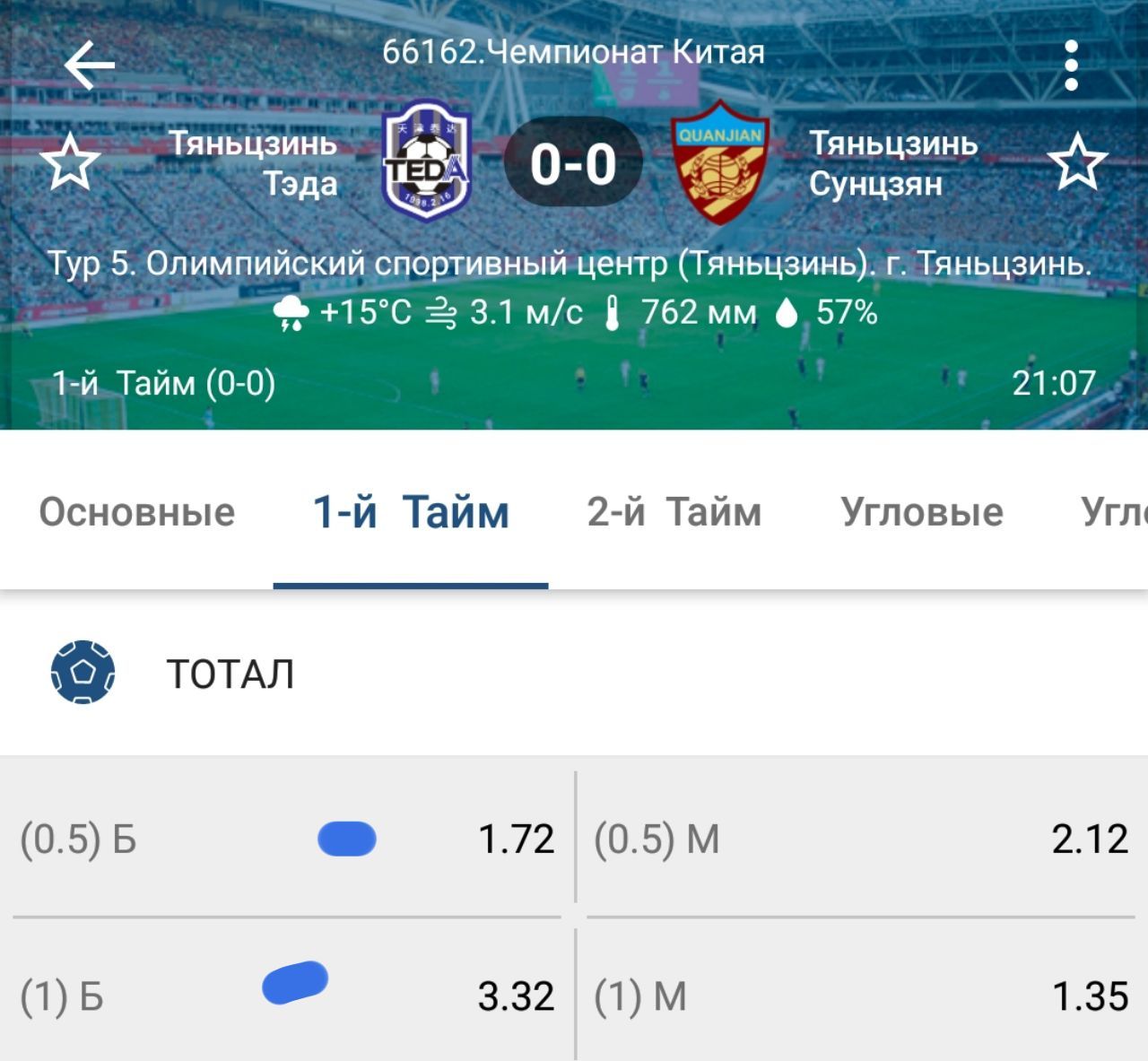Tap the rain cloud weather icon

coord(291,313)
